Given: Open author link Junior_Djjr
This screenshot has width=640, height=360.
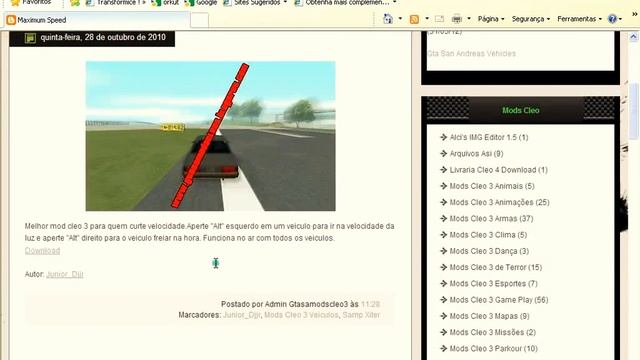Looking at the screenshot, I should click(65, 274).
